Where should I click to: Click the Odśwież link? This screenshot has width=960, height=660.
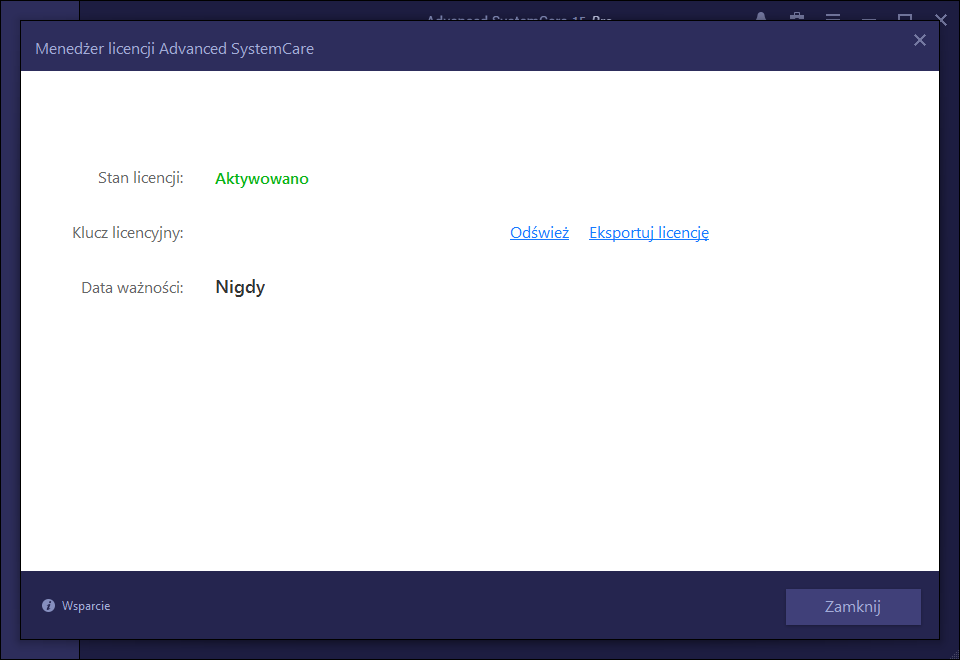pyautogui.click(x=539, y=233)
